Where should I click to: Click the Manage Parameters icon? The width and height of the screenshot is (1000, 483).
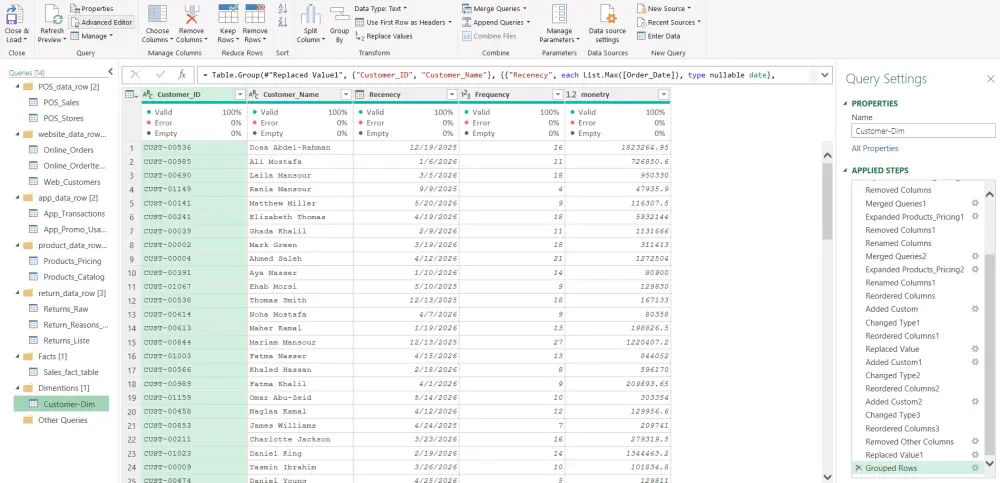(559, 14)
